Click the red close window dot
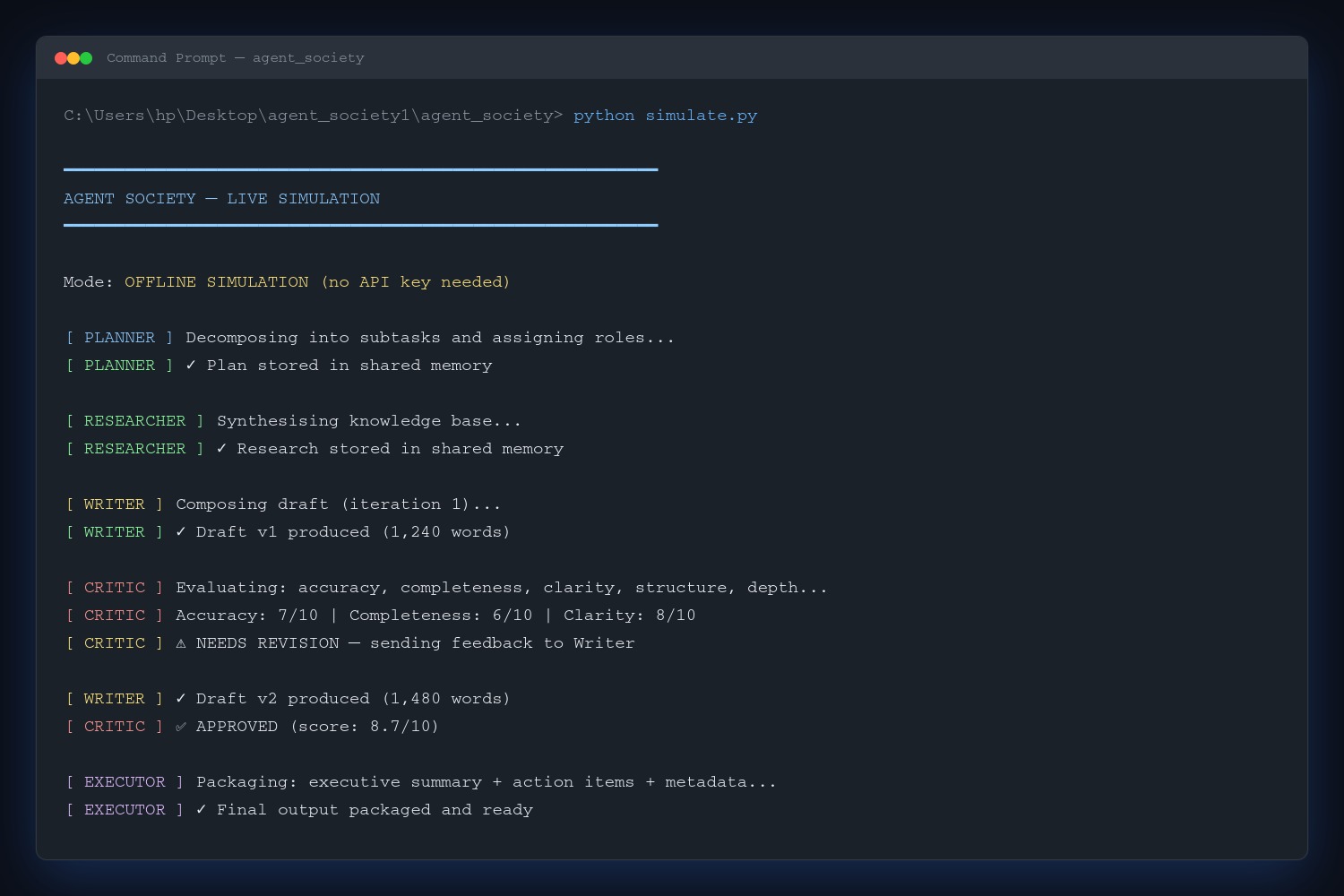The image size is (1344, 896). (x=61, y=58)
